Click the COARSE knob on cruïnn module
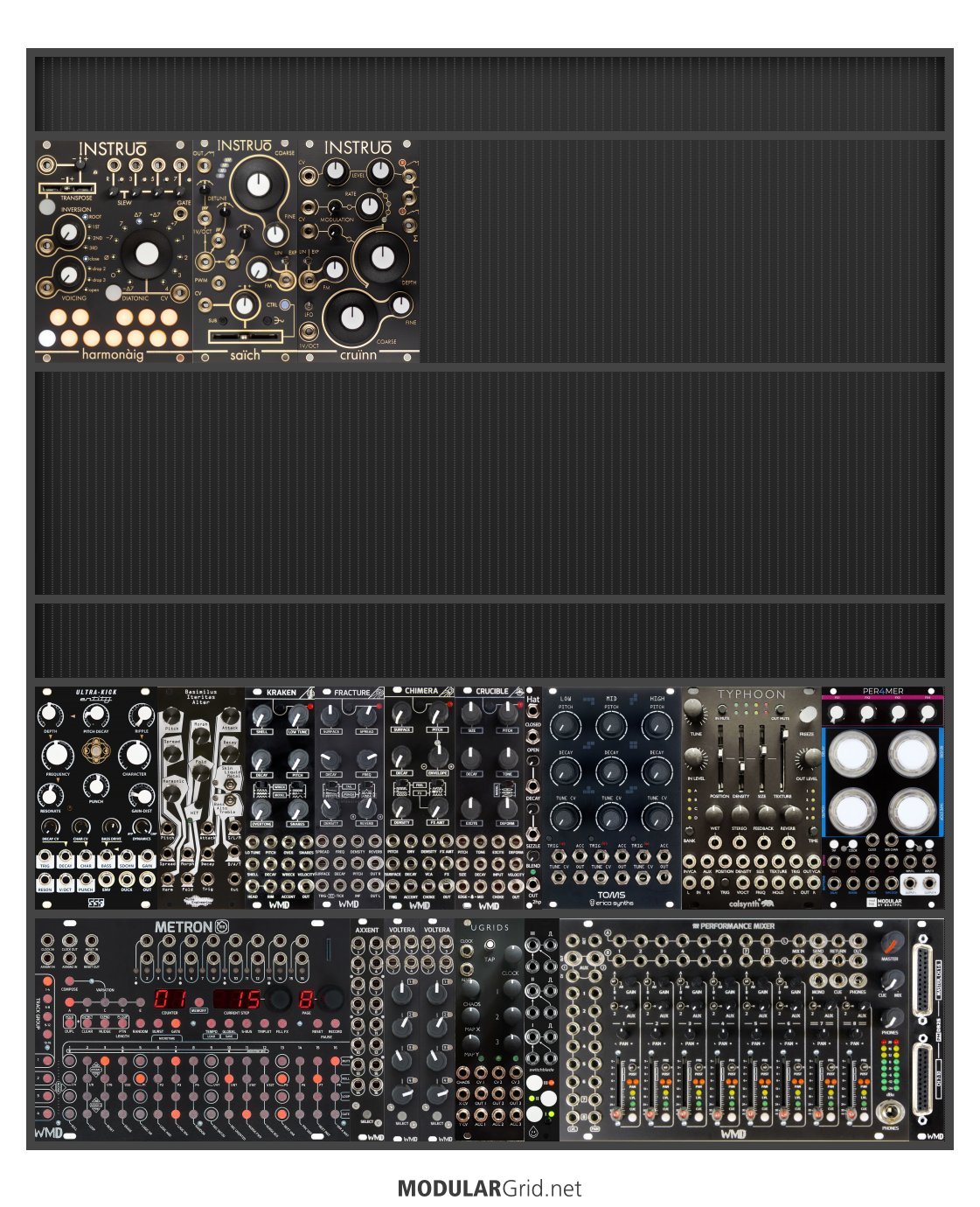The image size is (980, 1207). [x=351, y=317]
